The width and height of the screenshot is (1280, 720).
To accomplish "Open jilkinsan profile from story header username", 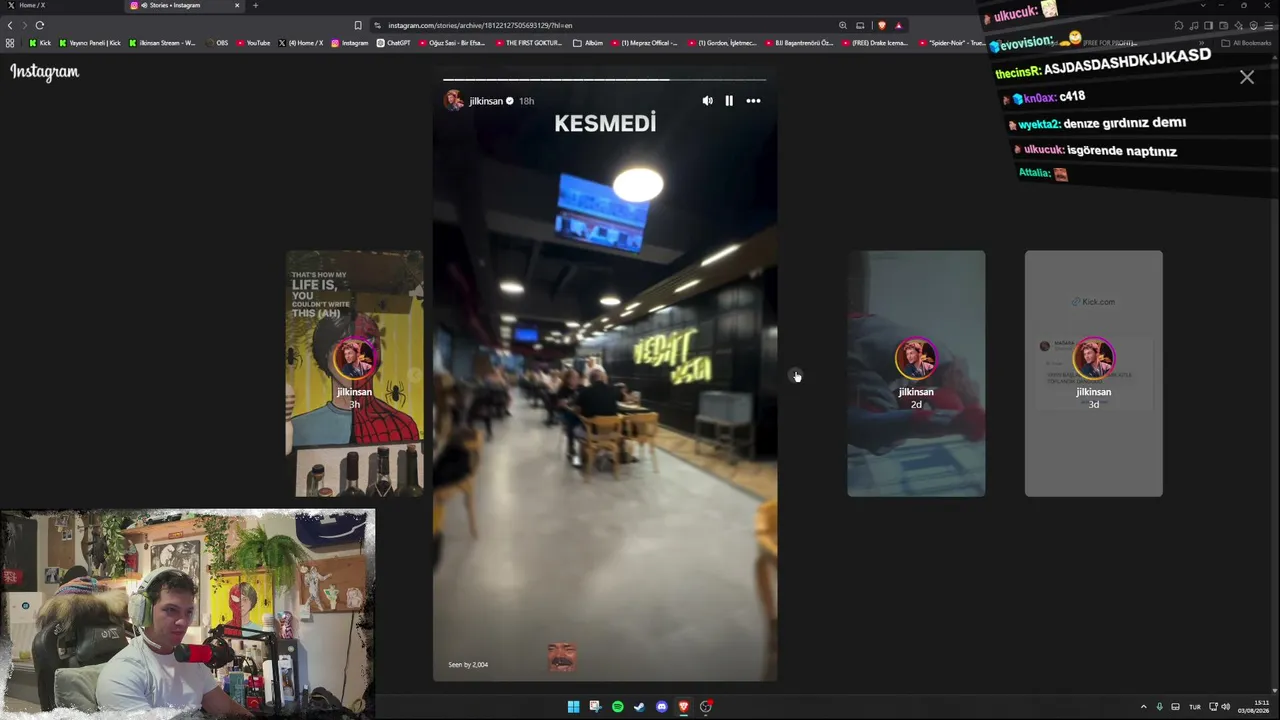I will (x=486, y=101).
